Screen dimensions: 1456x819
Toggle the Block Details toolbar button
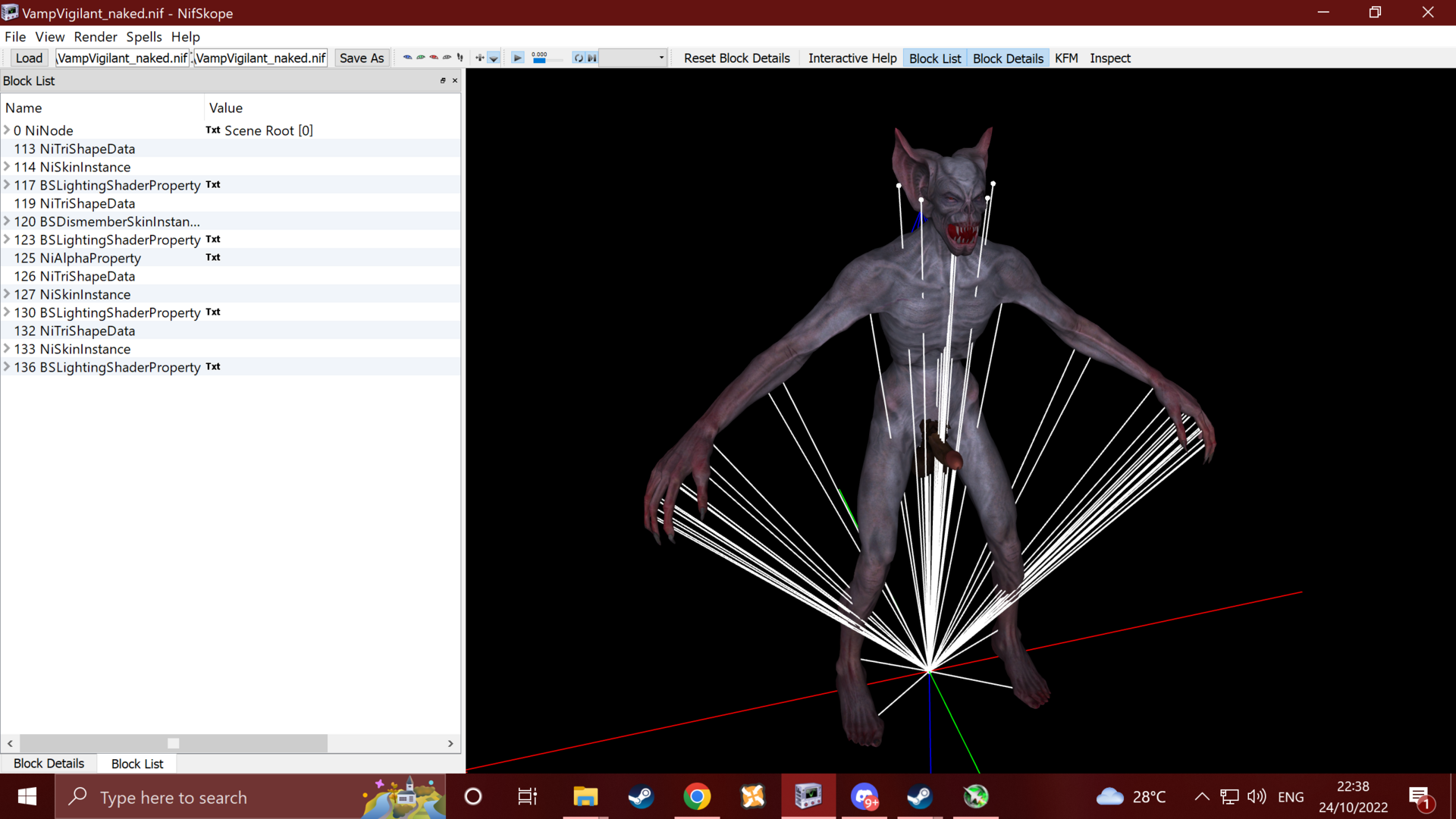coord(1008,58)
